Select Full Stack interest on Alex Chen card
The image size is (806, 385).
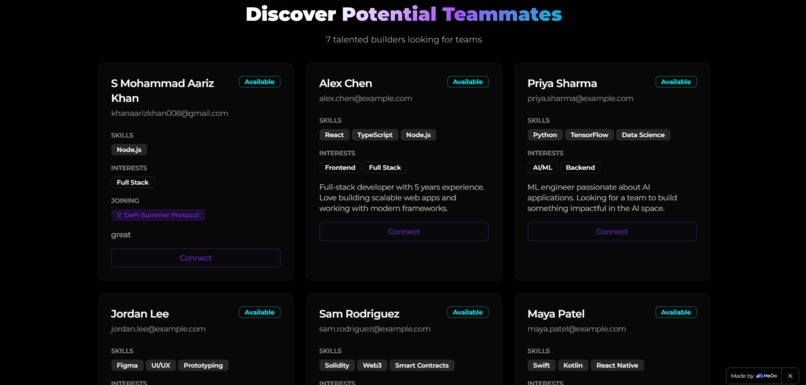coord(385,168)
